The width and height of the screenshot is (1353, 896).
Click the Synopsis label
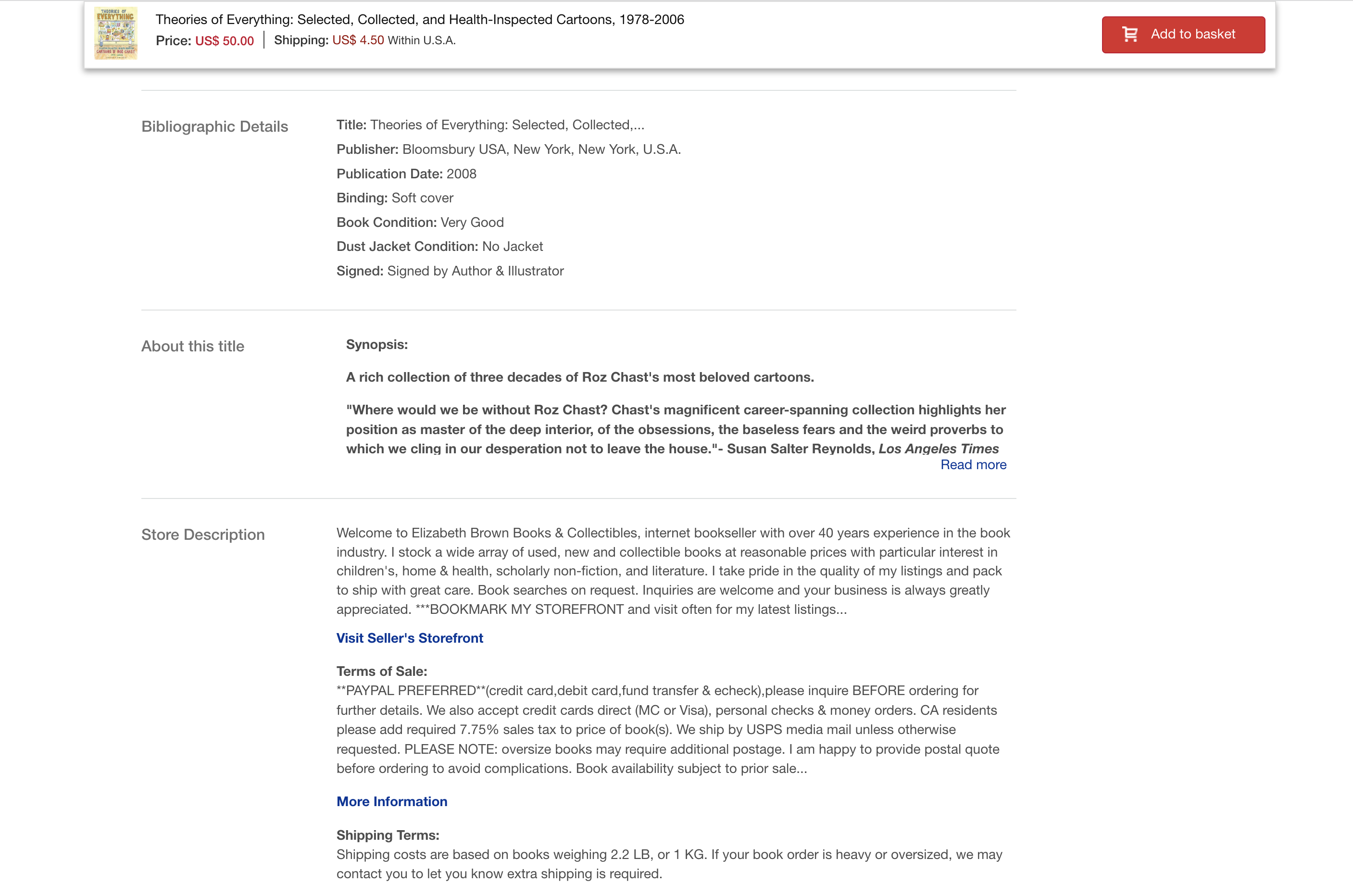click(x=376, y=345)
